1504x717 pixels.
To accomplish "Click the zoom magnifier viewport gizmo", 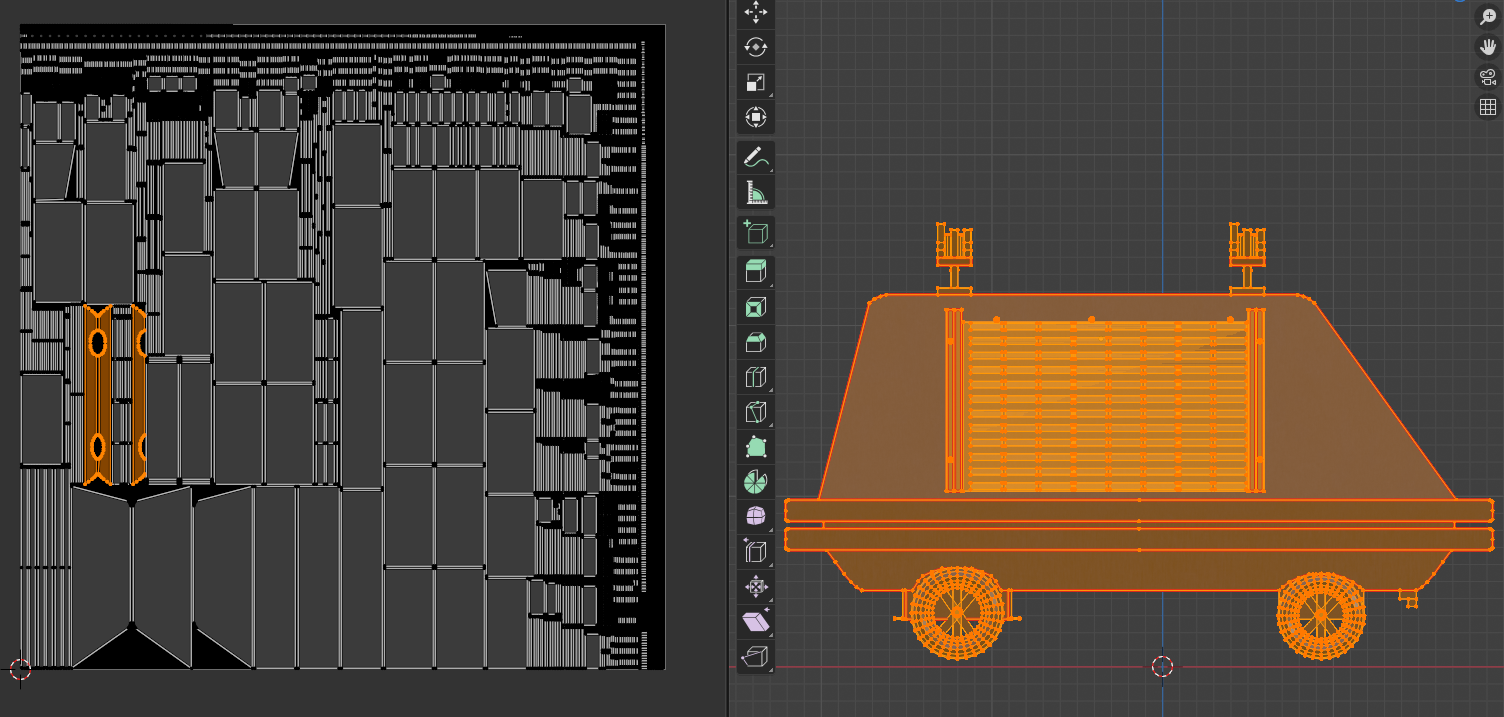I will [1488, 17].
